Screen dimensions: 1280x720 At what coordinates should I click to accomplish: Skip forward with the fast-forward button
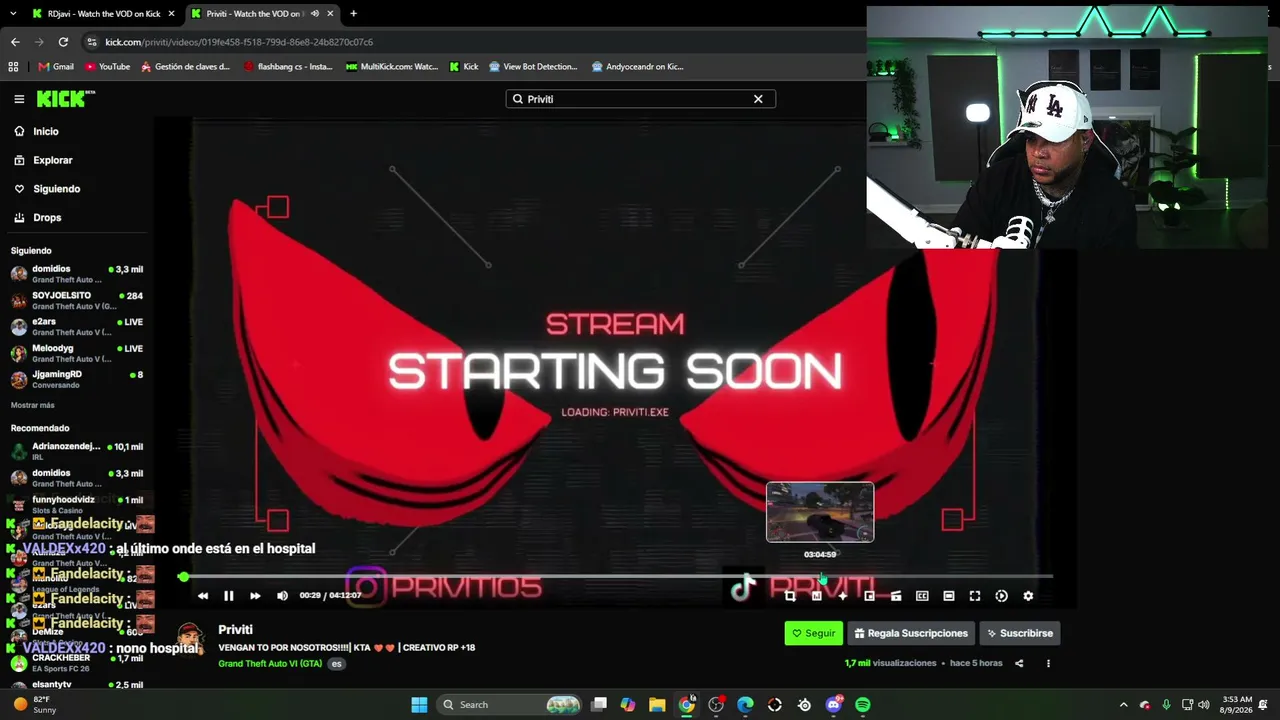pos(255,596)
